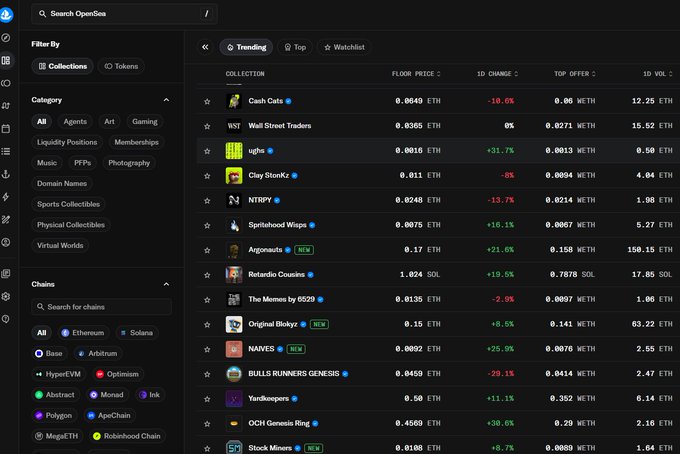Switch to the Top tab
The height and width of the screenshot is (454, 680).
click(295, 47)
